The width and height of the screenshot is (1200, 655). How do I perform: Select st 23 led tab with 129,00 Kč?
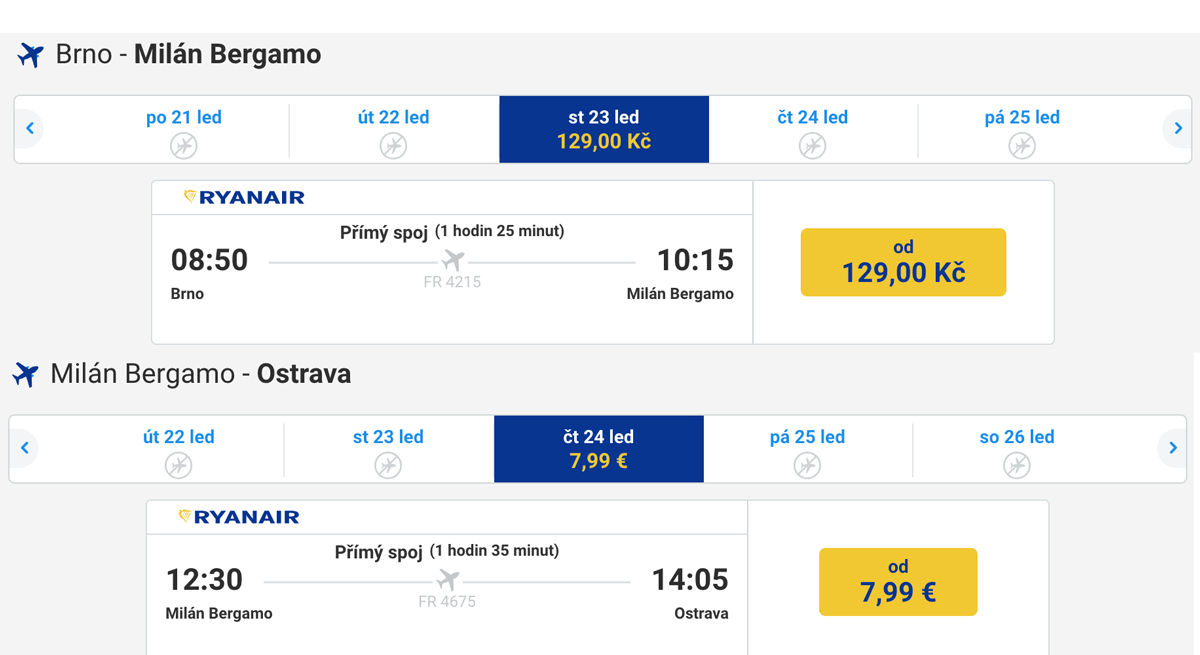tap(603, 129)
